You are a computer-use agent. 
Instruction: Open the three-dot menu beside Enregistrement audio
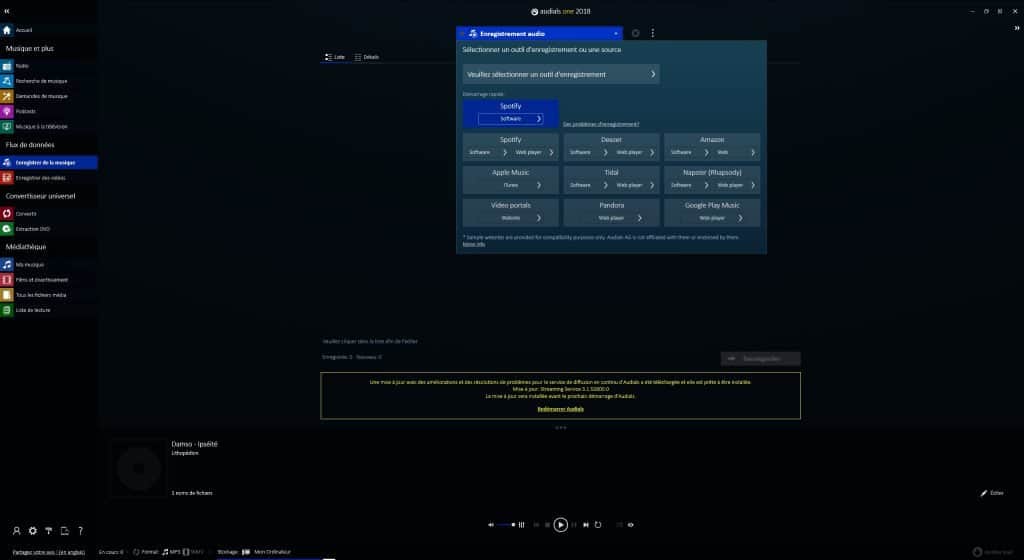click(653, 33)
